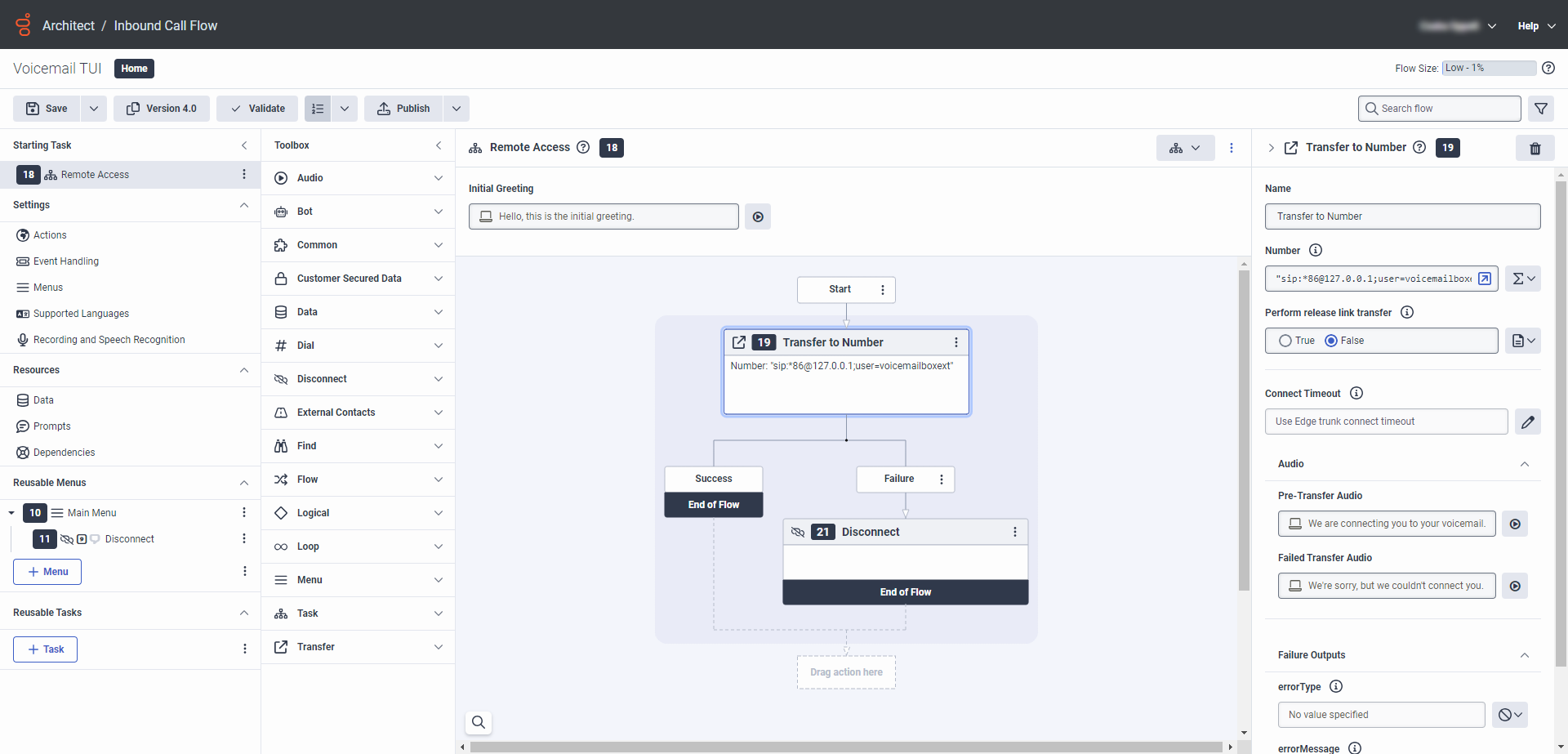Play the Pre-Transfer Audio prompt
Viewport: 1568px width, 754px height.
click(x=1515, y=524)
